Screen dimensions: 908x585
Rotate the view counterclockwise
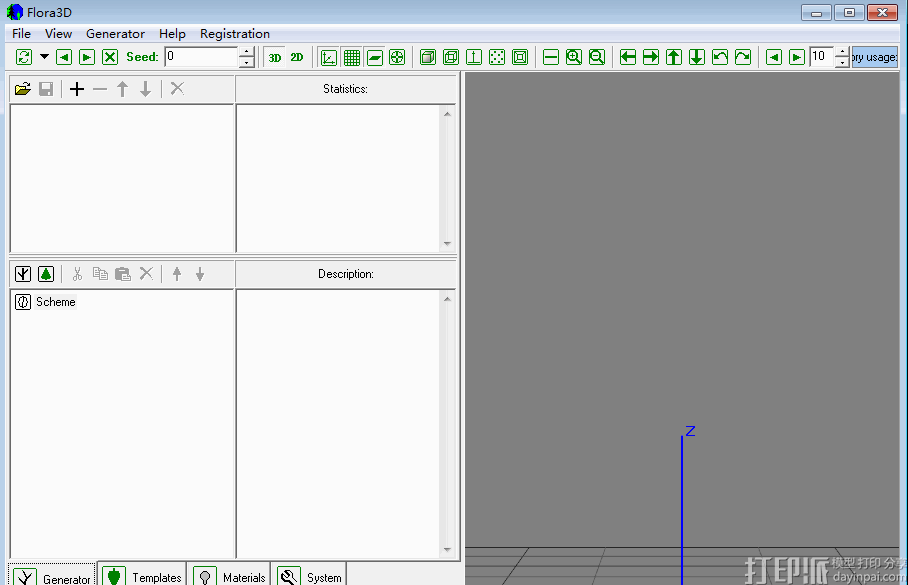[x=720, y=57]
